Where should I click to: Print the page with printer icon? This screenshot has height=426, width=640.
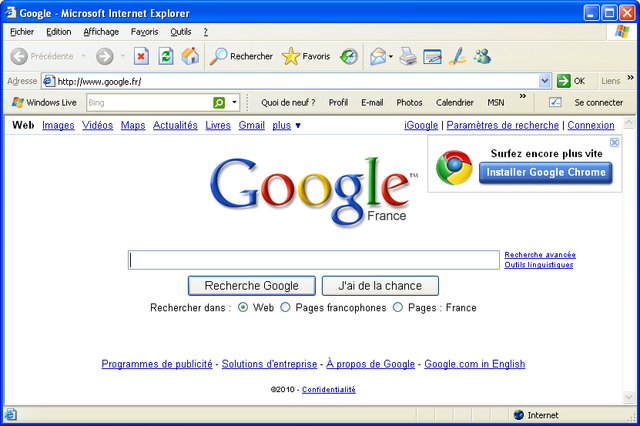408,56
